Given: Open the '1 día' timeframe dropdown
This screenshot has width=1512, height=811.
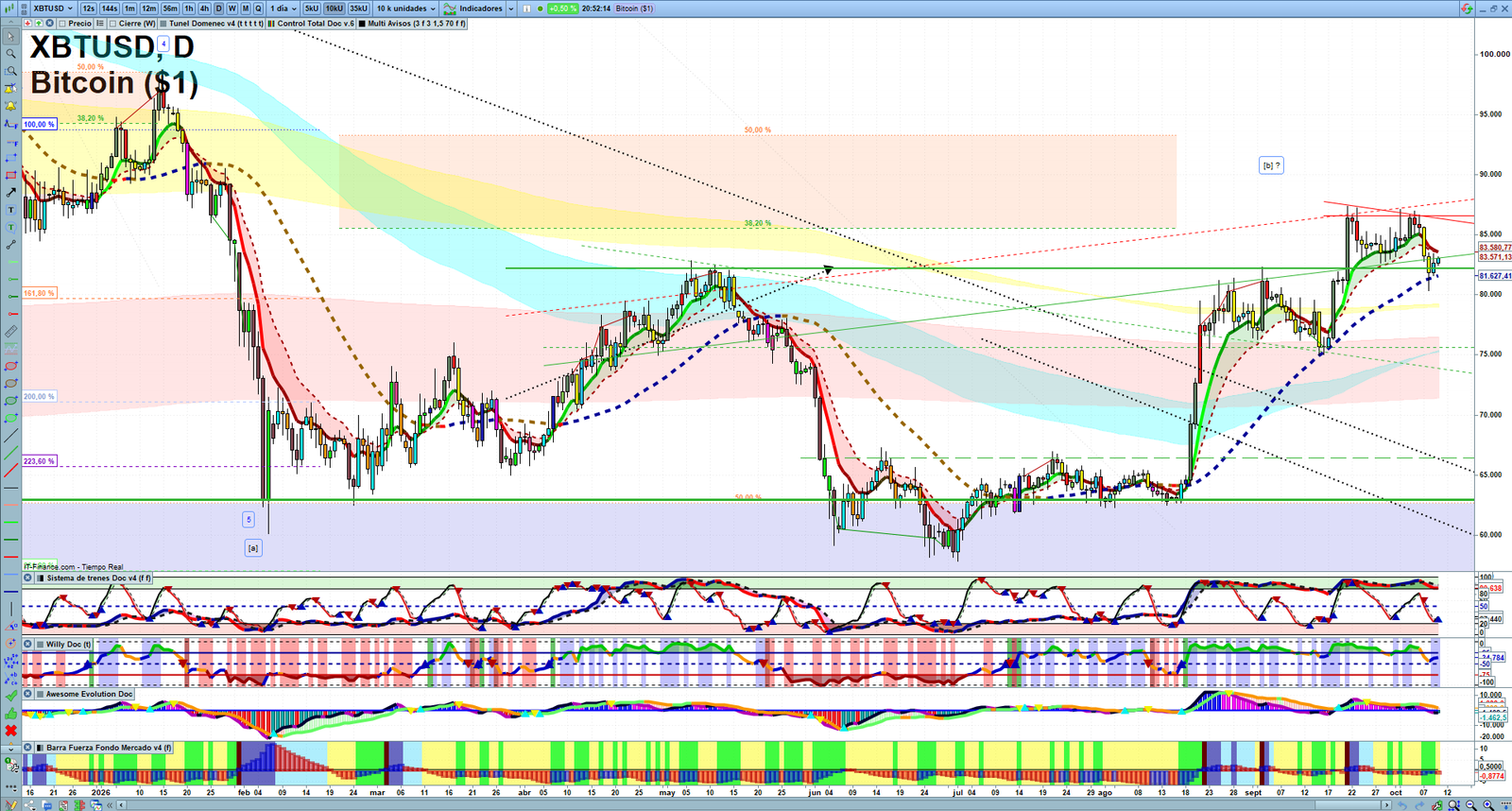Looking at the screenshot, I should point(283,9).
